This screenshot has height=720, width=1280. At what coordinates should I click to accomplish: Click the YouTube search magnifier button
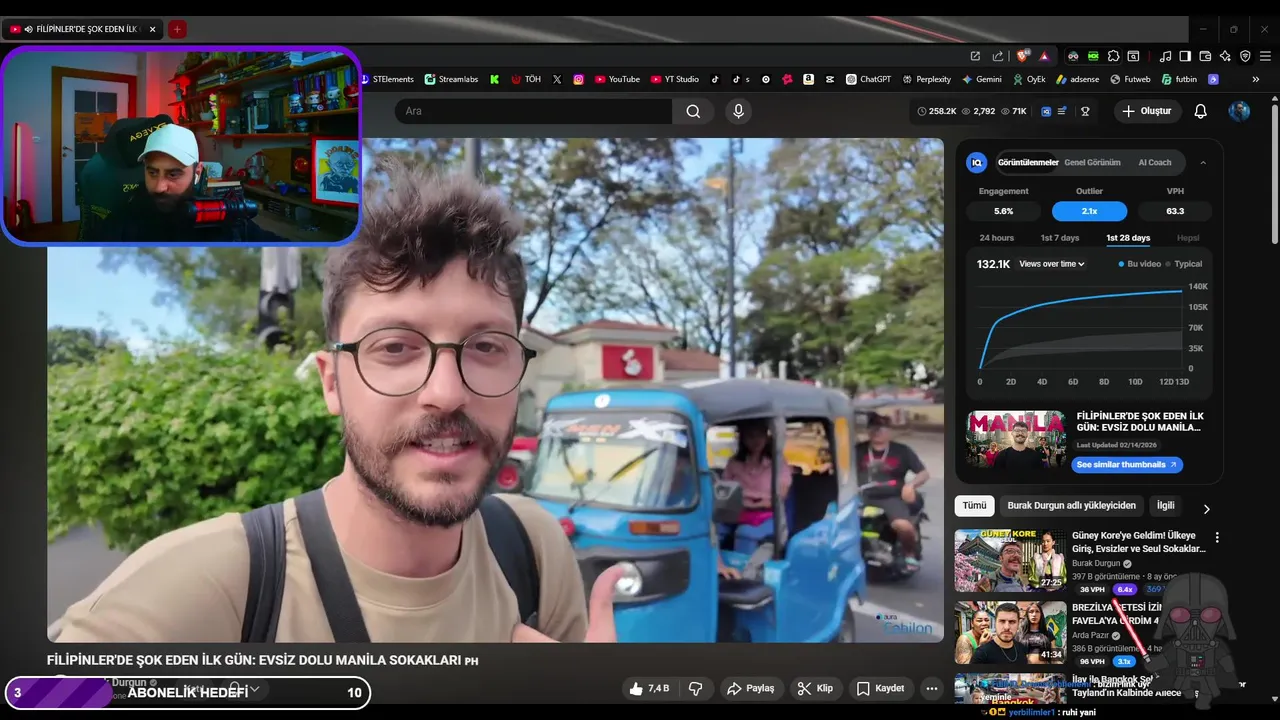point(693,111)
